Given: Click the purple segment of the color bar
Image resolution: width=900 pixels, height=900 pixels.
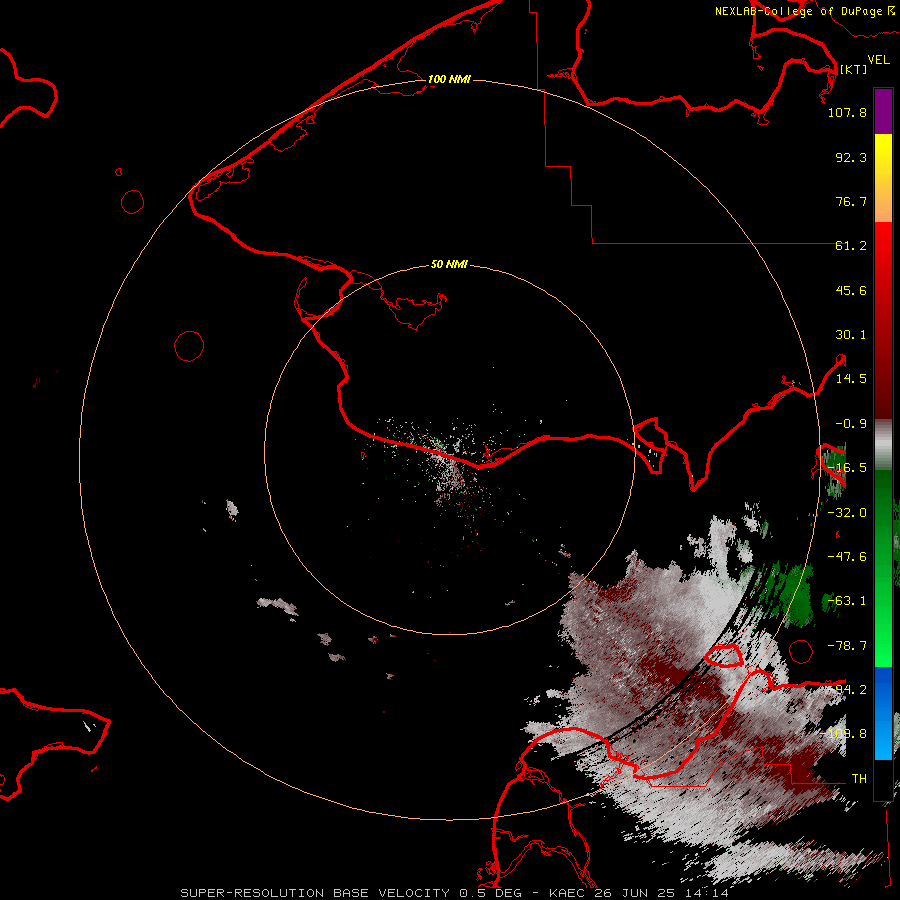Looking at the screenshot, I should click(x=883, y=111).
